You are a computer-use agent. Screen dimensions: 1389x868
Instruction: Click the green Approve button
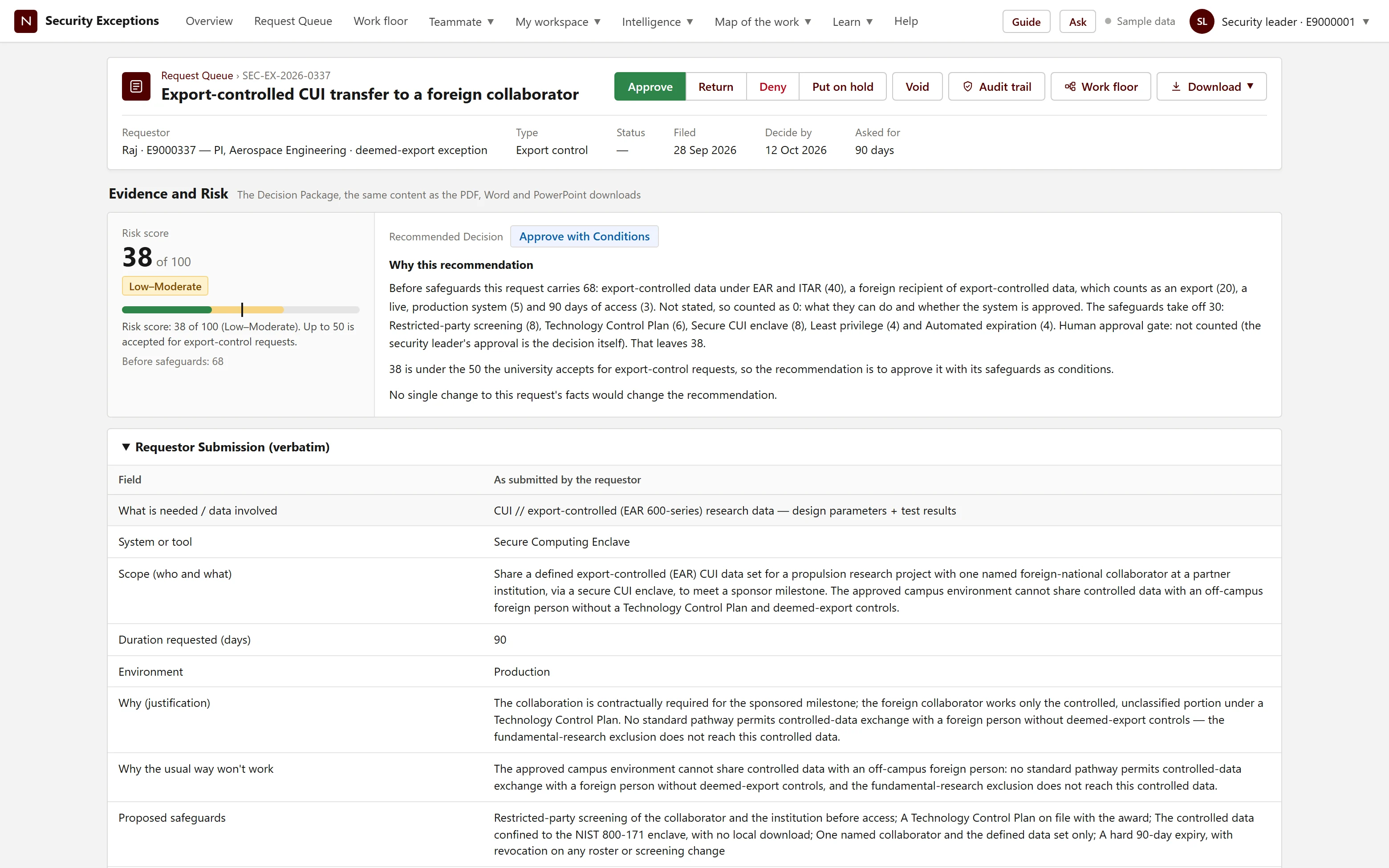(650, 87)
